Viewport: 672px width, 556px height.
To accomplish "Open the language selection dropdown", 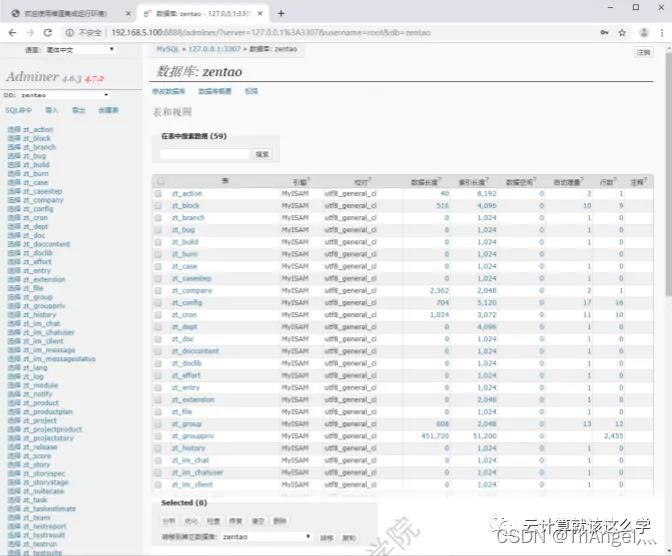I will coord(80,50).
